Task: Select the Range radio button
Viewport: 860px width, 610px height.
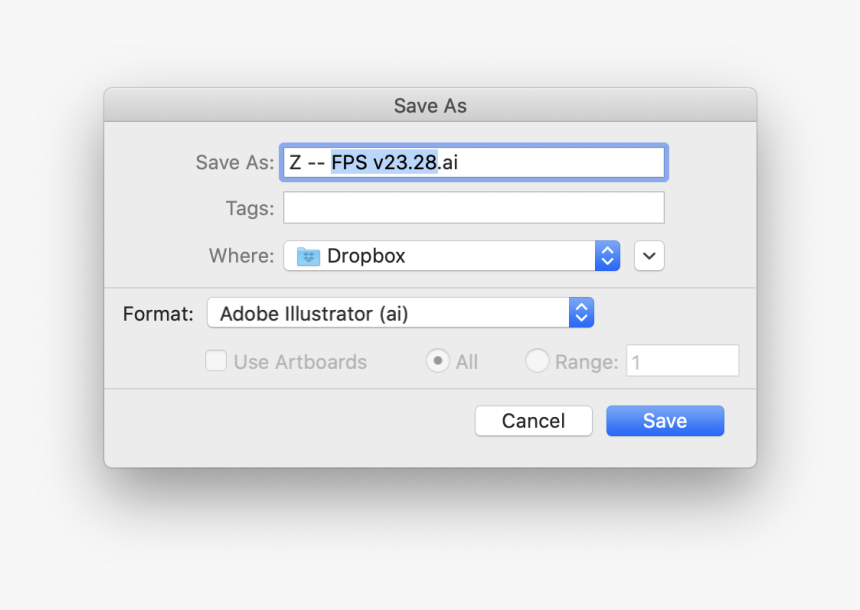Action: point(536,361)
